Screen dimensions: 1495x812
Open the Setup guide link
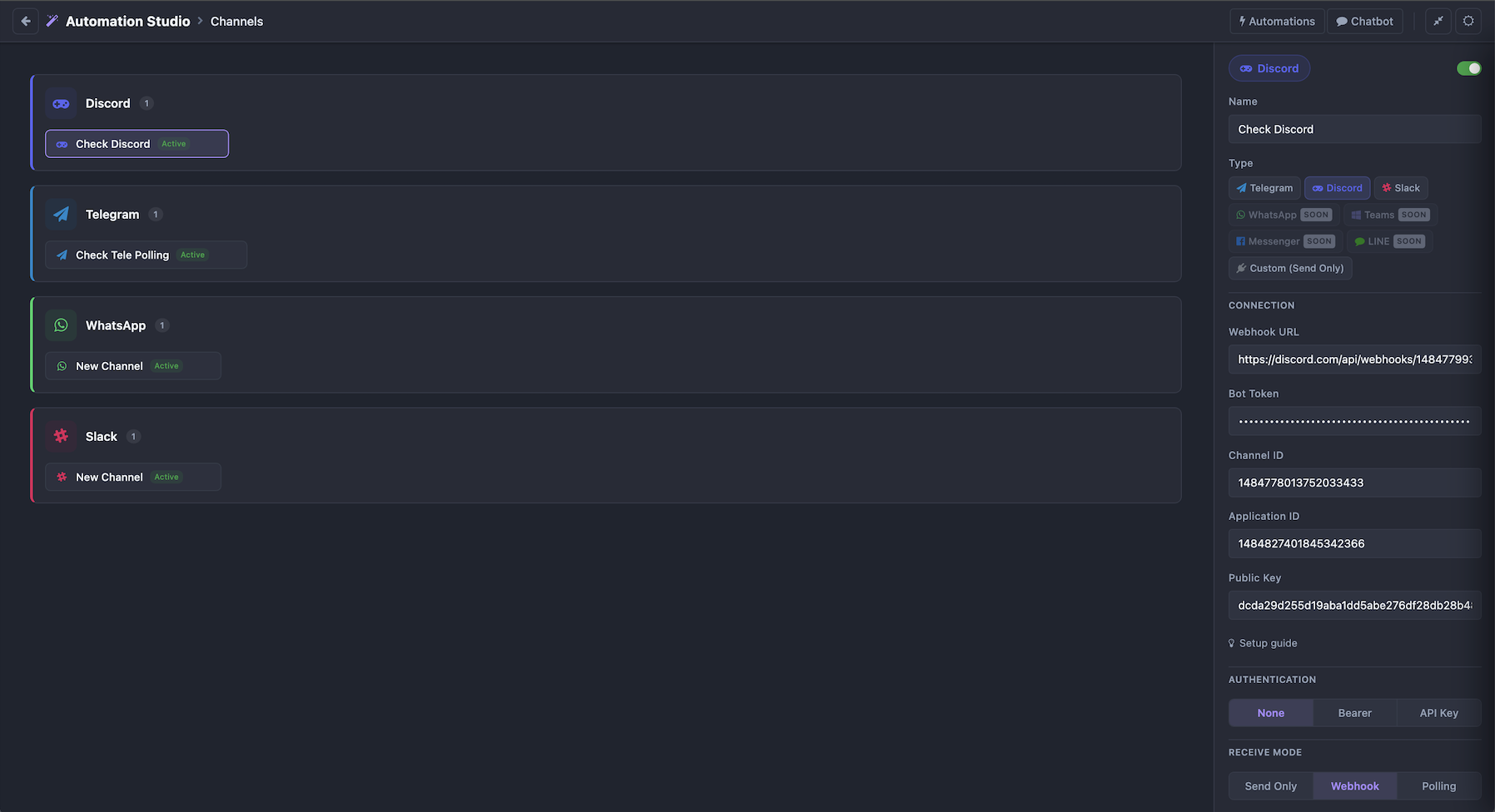(1268, 642)
